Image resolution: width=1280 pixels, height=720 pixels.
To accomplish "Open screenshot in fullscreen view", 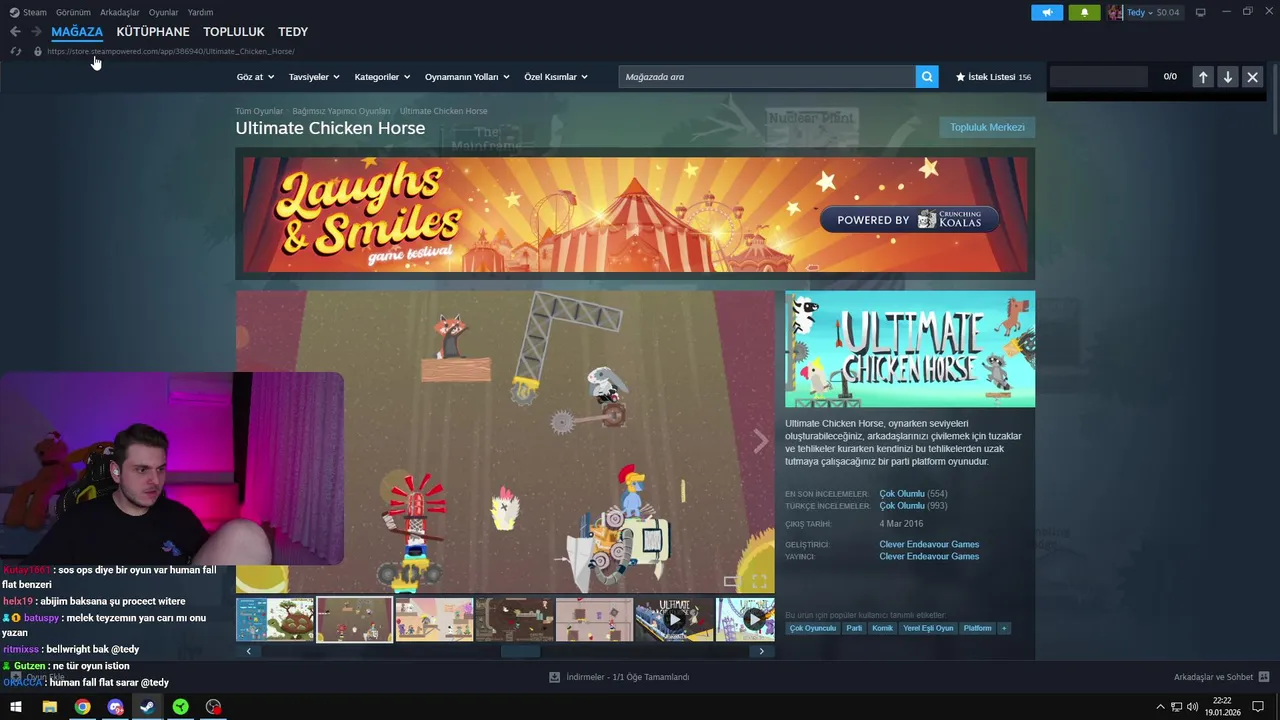I will click(759, 581).
